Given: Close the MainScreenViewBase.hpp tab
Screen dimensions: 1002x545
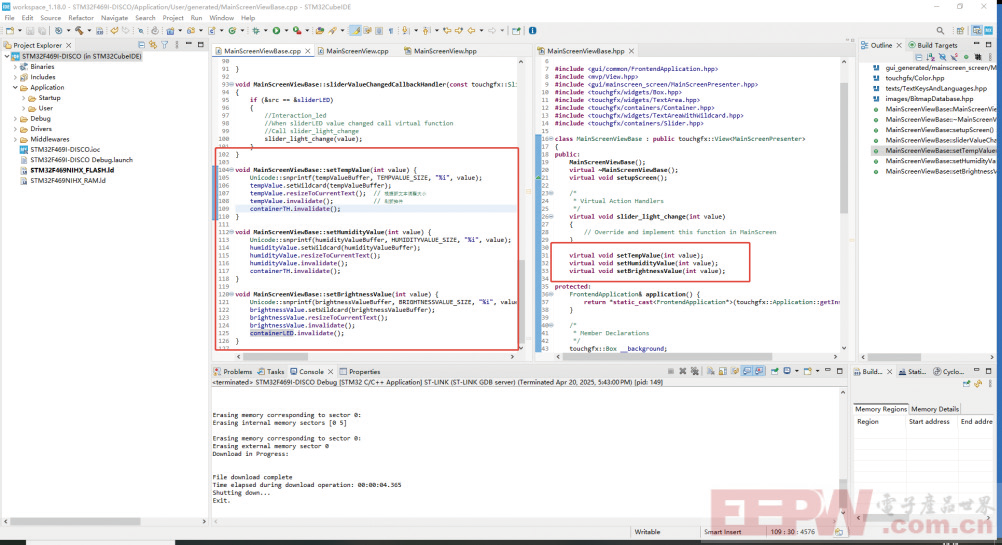Looking at the screenshot, I should tap(631, 51).
